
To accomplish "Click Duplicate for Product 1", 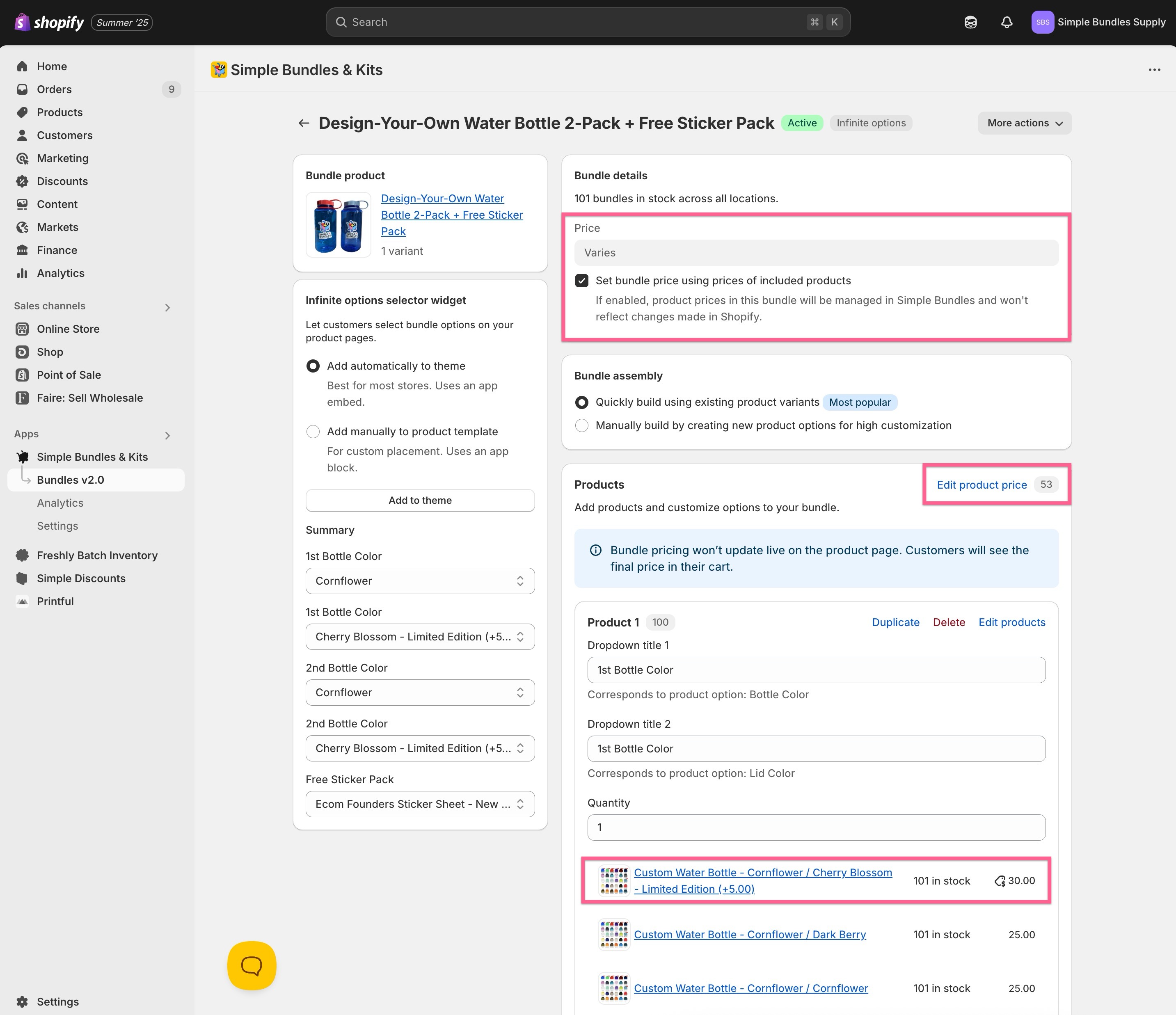I will (x=895, y=622).
